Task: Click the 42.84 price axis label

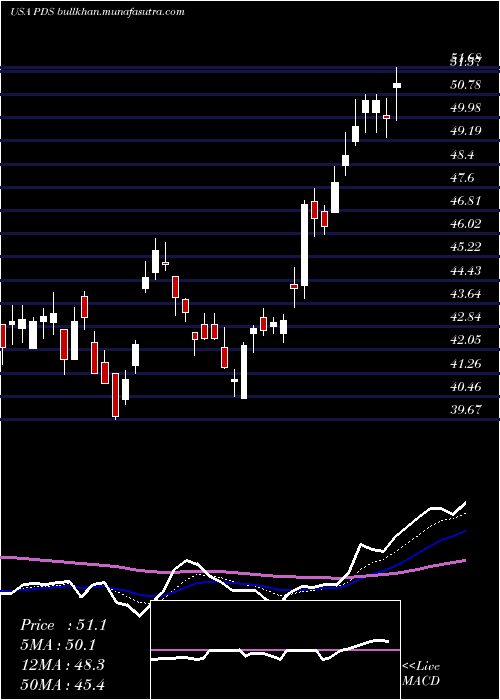Action: (x=466, y=317)
